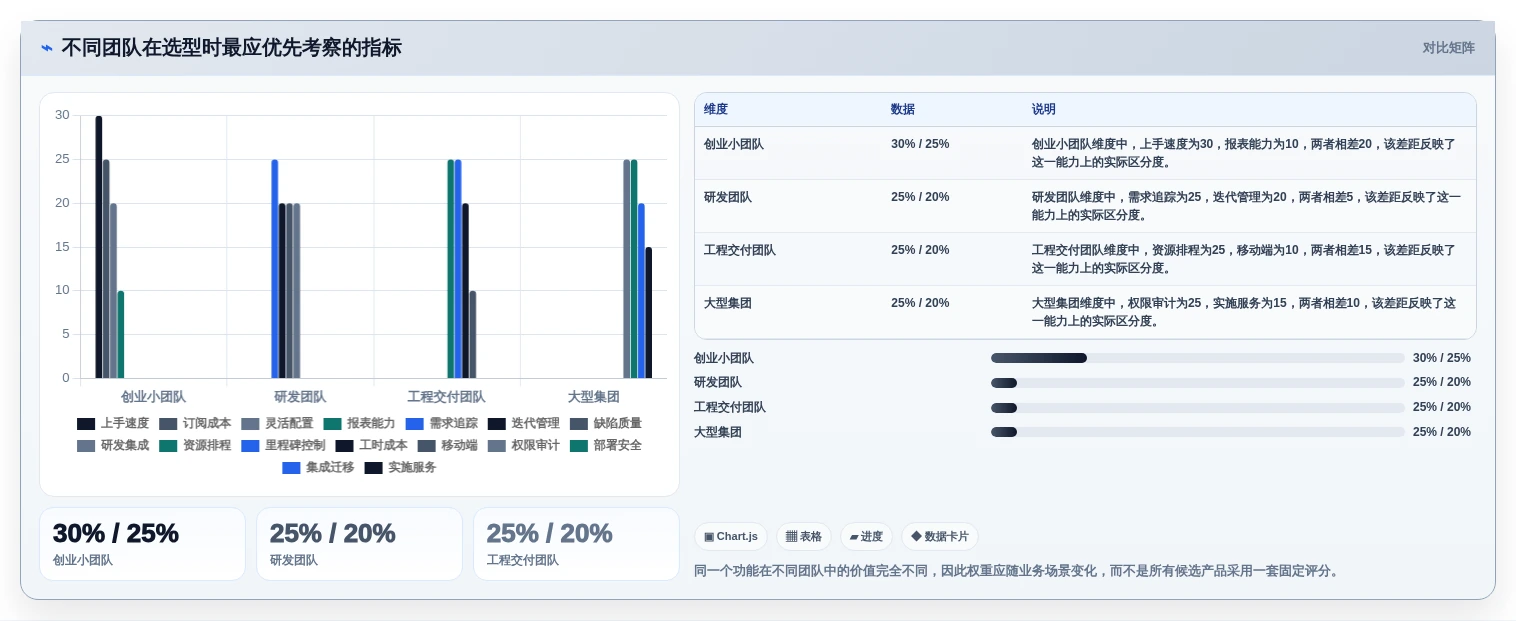1516x621 pixels.
Task: Click the 工程交付团队 x-axis label
Action: pos(446,397)
